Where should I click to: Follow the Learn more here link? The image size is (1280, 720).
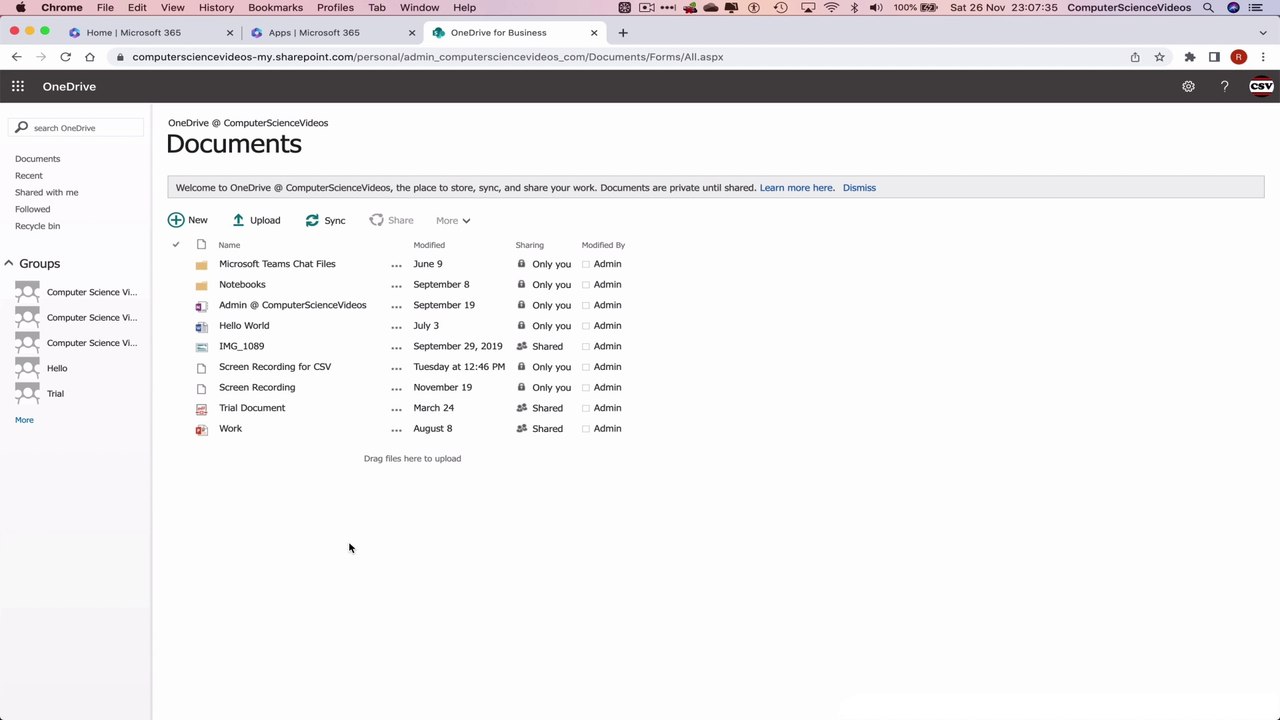(797, 188)
